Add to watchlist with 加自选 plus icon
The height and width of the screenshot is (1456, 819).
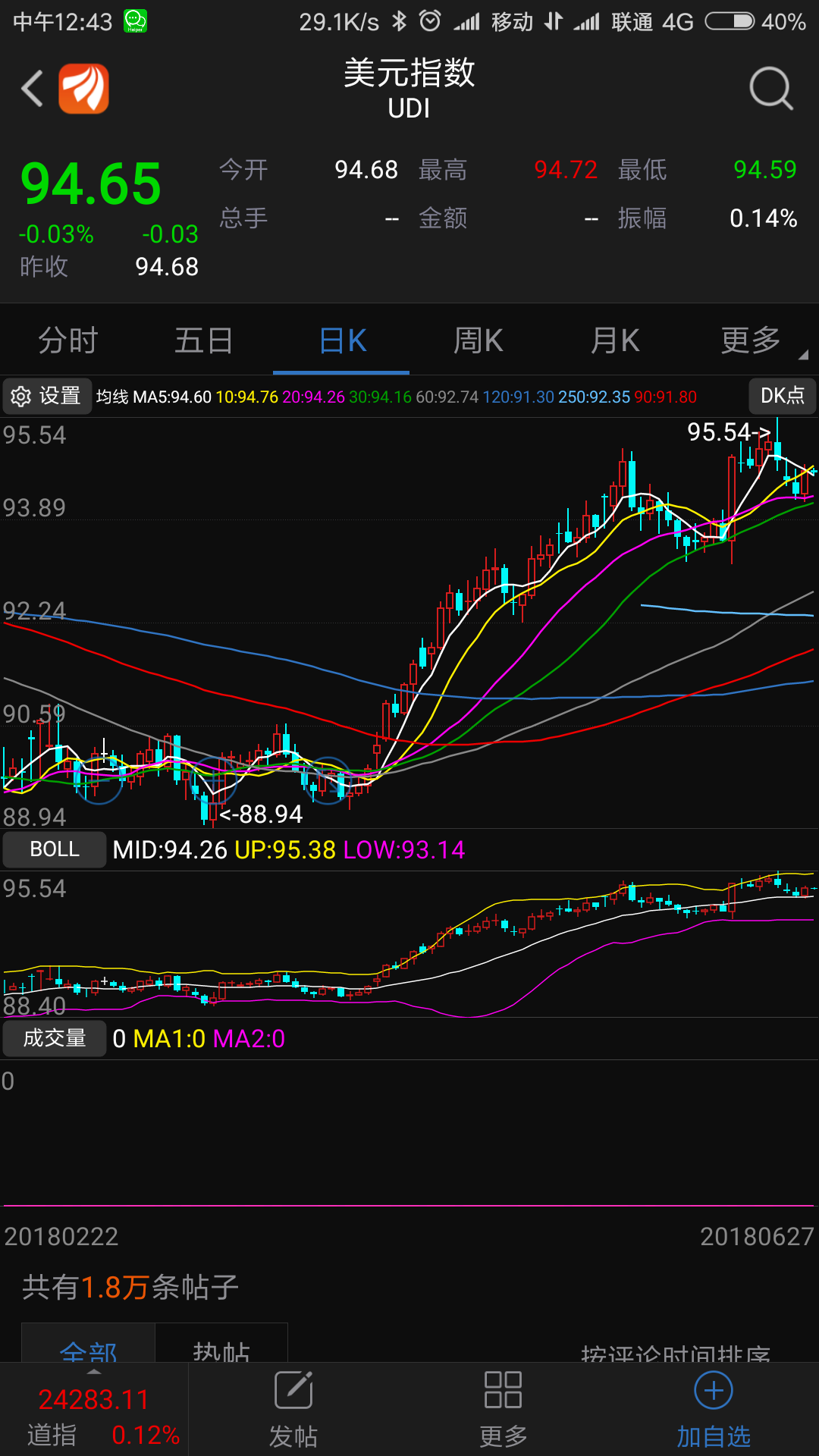tap(714, 1390)
